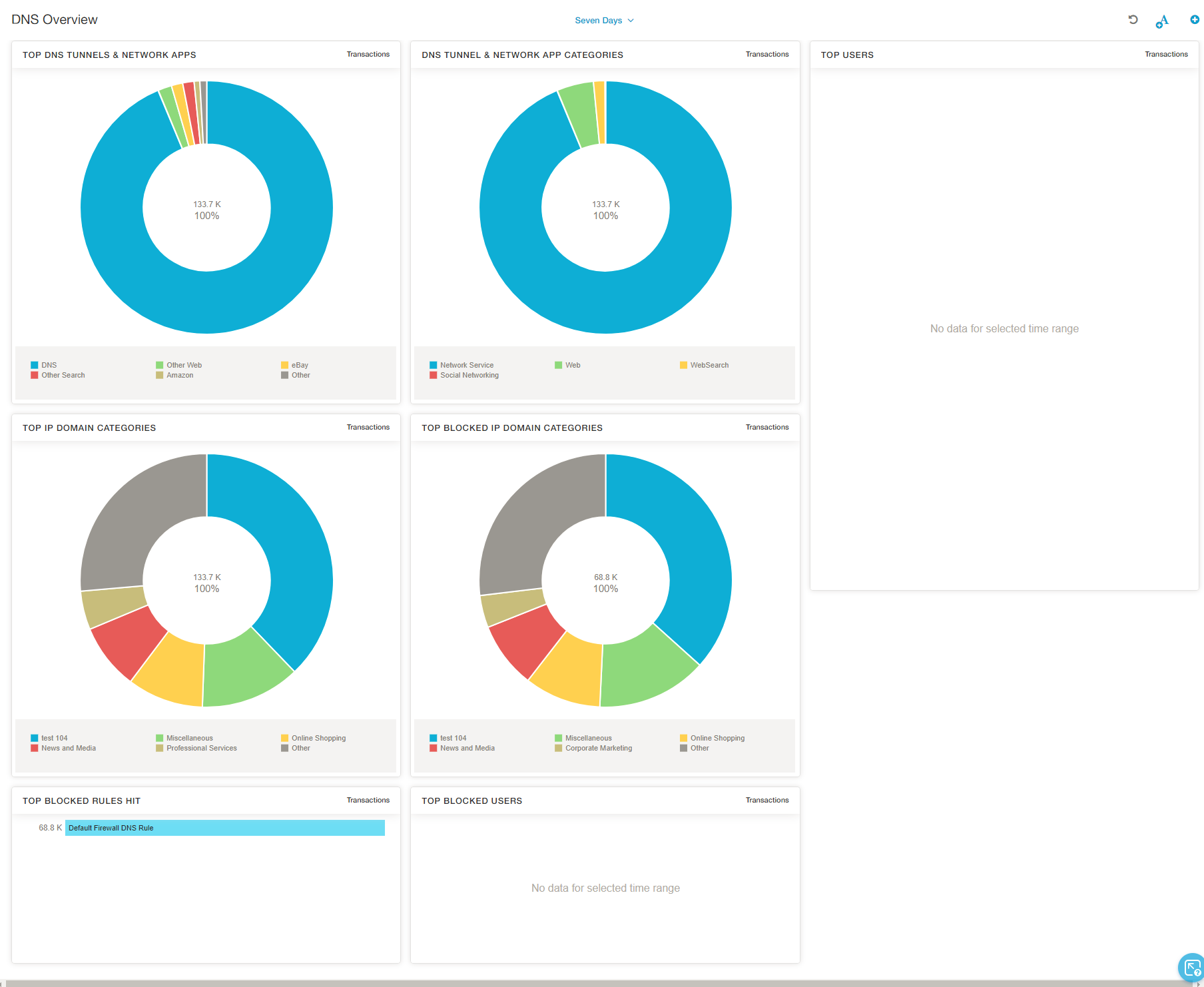The image size is (1204, 987).
Task: Select the Top Blocked Users panel header
Action: (471, 801)
